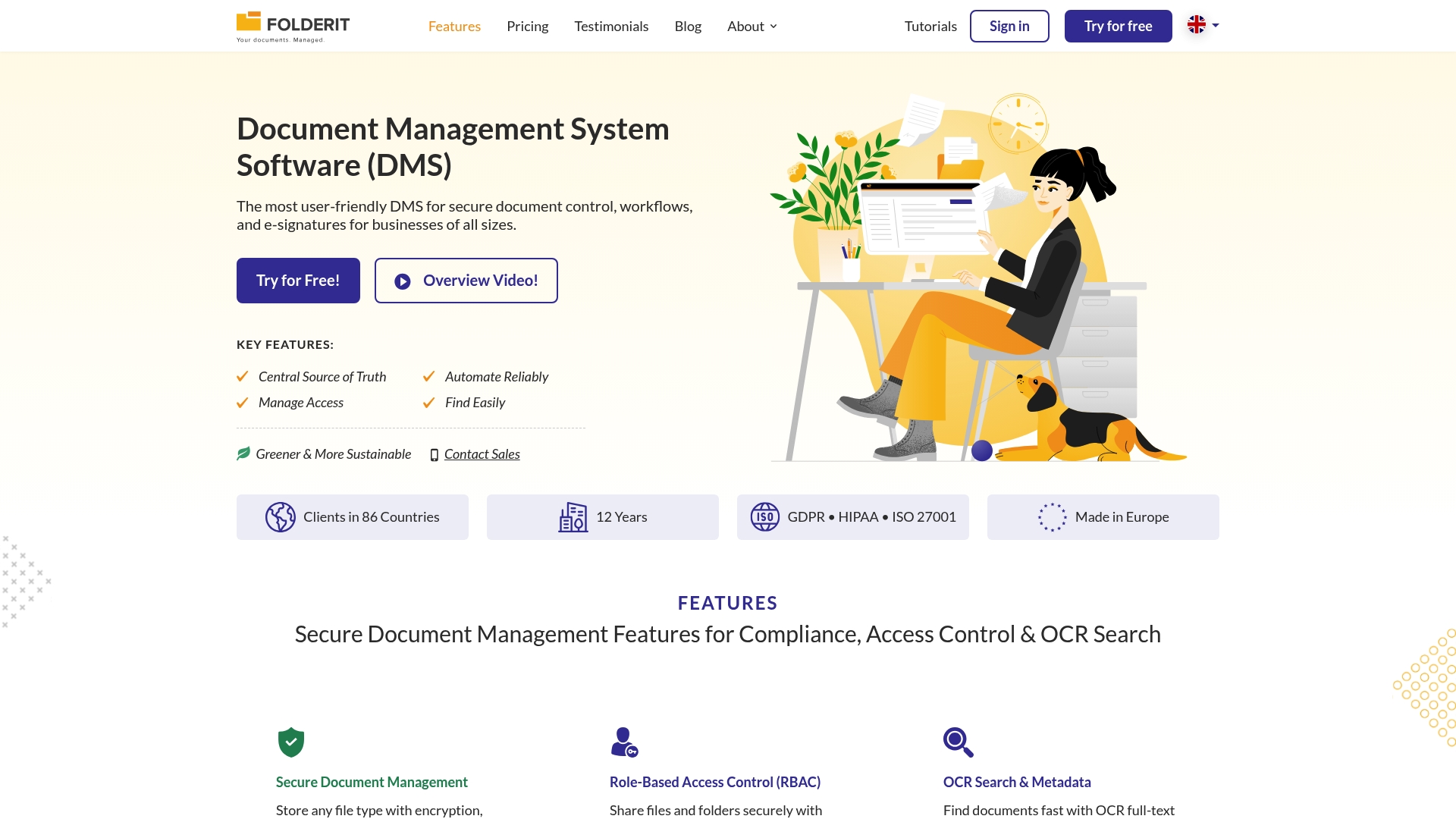The width and height of the screenshot is (1456, 819).
Task: Click the hero illustration of woman at desk
Action: 978,277
